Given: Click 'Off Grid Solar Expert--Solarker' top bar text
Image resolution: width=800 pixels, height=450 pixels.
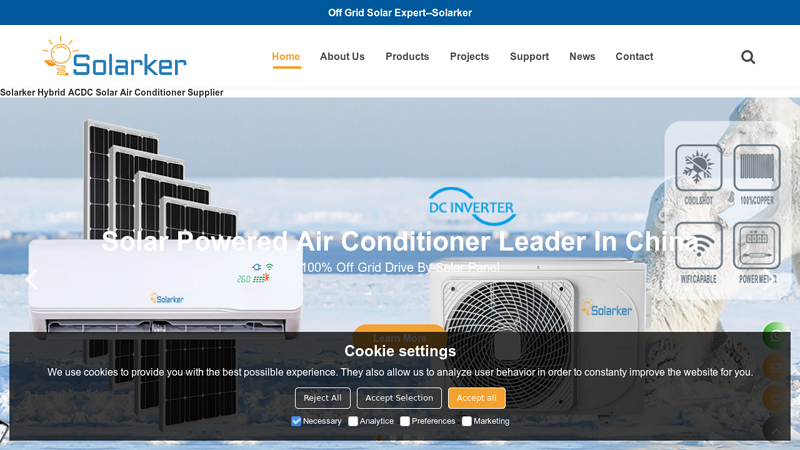Looking at the screenshot, I should [x=400, y=13].
